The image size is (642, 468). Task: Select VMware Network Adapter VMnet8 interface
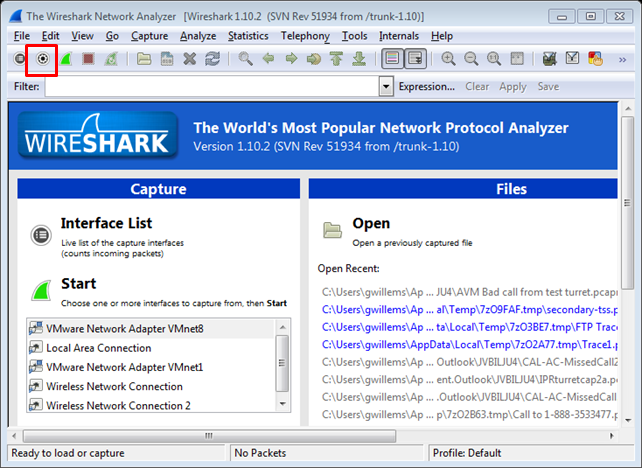tap(151, 329)
